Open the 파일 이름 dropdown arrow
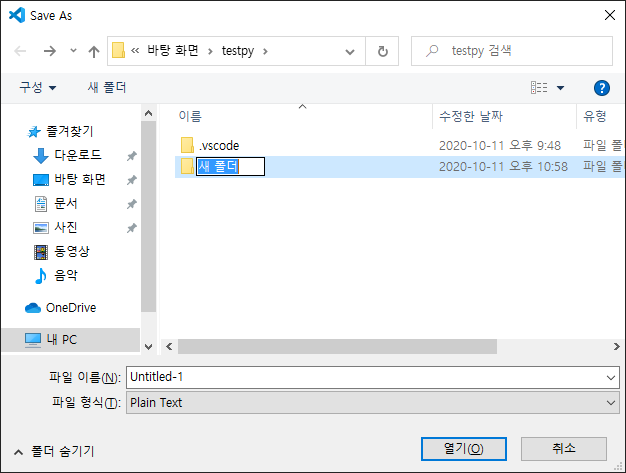The image size is (626, 473). click(611, 377)
